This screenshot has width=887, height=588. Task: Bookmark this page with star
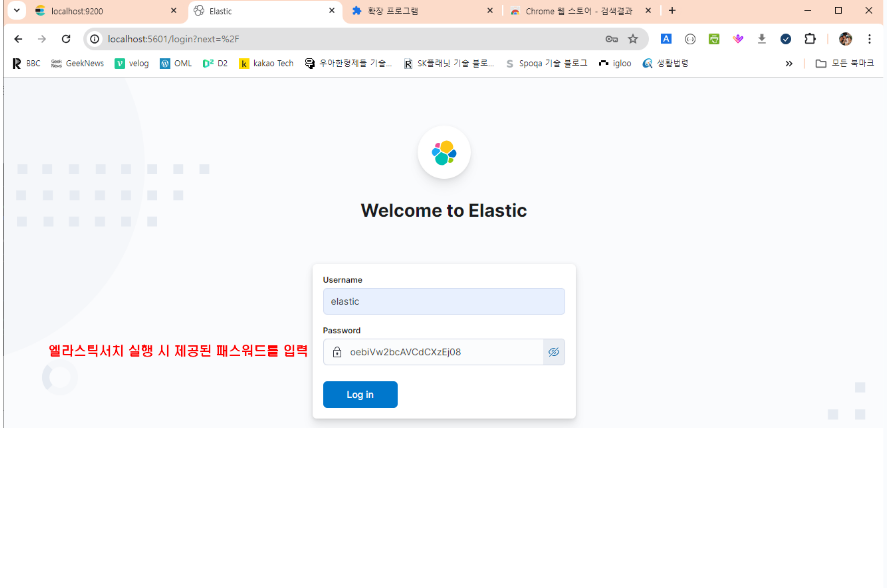pos(633,39)
